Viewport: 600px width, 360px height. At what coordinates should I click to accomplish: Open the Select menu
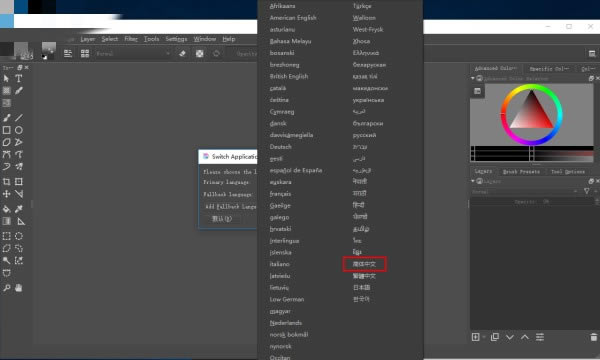point(110,39)
